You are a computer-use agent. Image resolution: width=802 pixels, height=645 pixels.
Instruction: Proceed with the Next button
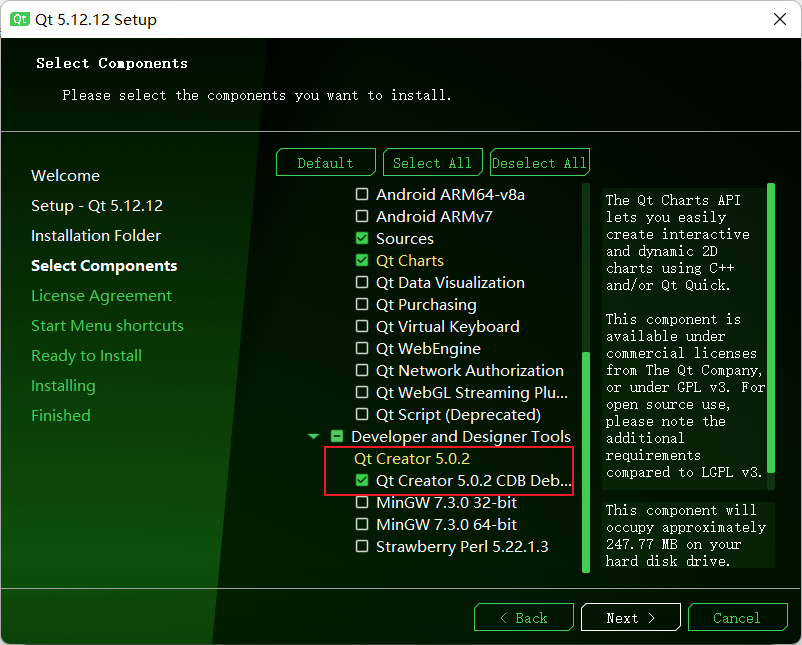pyautogui.click(x=631, y=618)
